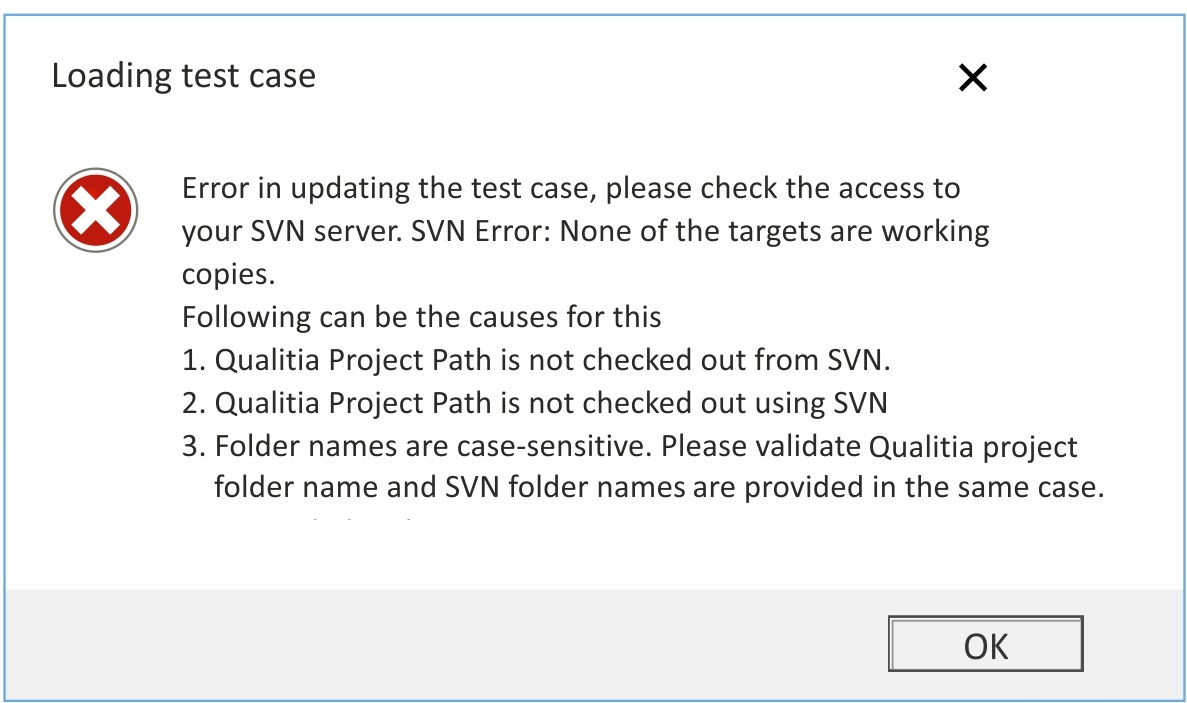Click the red error icon

pyautogui.click(x=95, y=210)
